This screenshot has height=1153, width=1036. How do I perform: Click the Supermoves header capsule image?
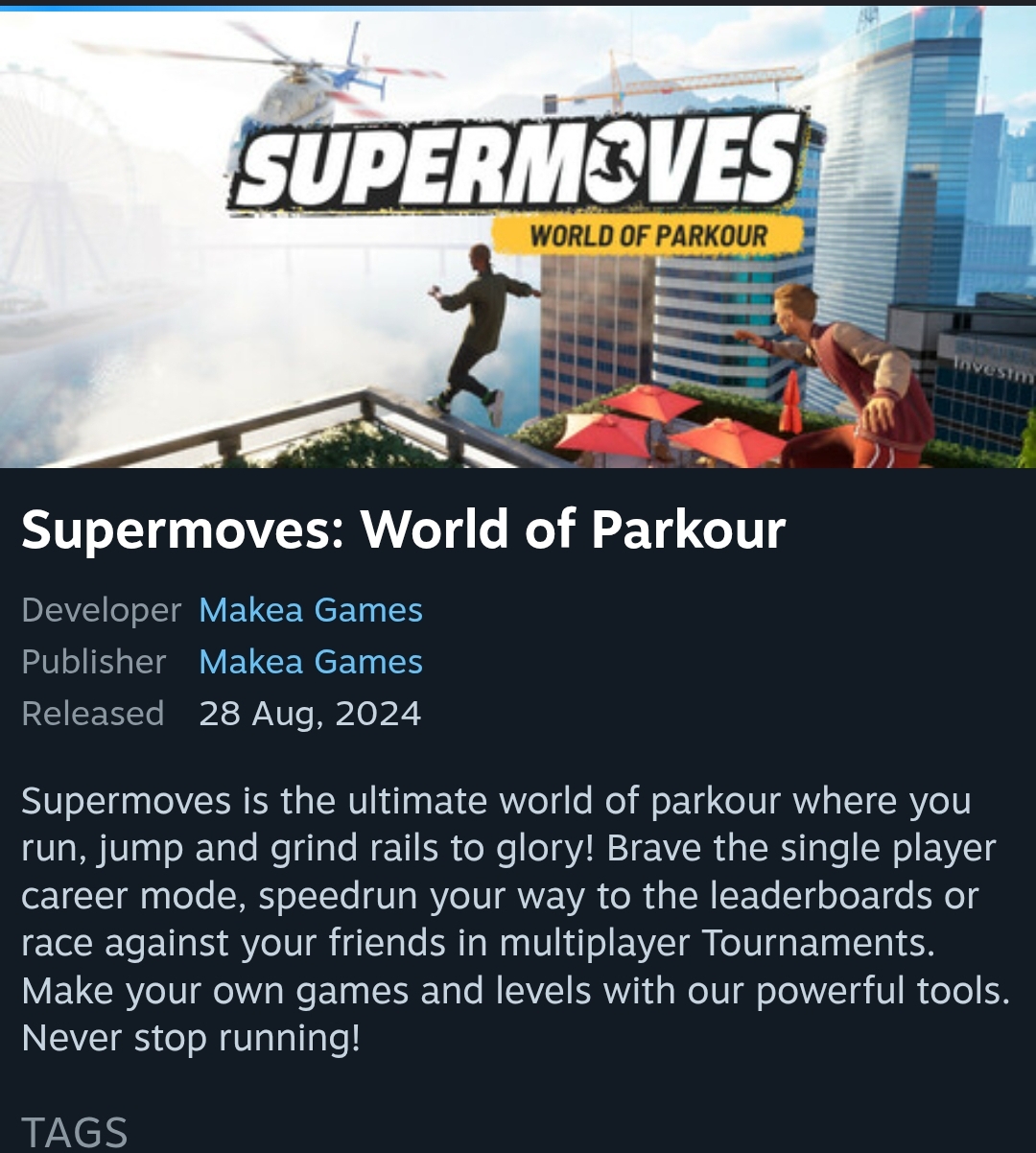(518, 237)
